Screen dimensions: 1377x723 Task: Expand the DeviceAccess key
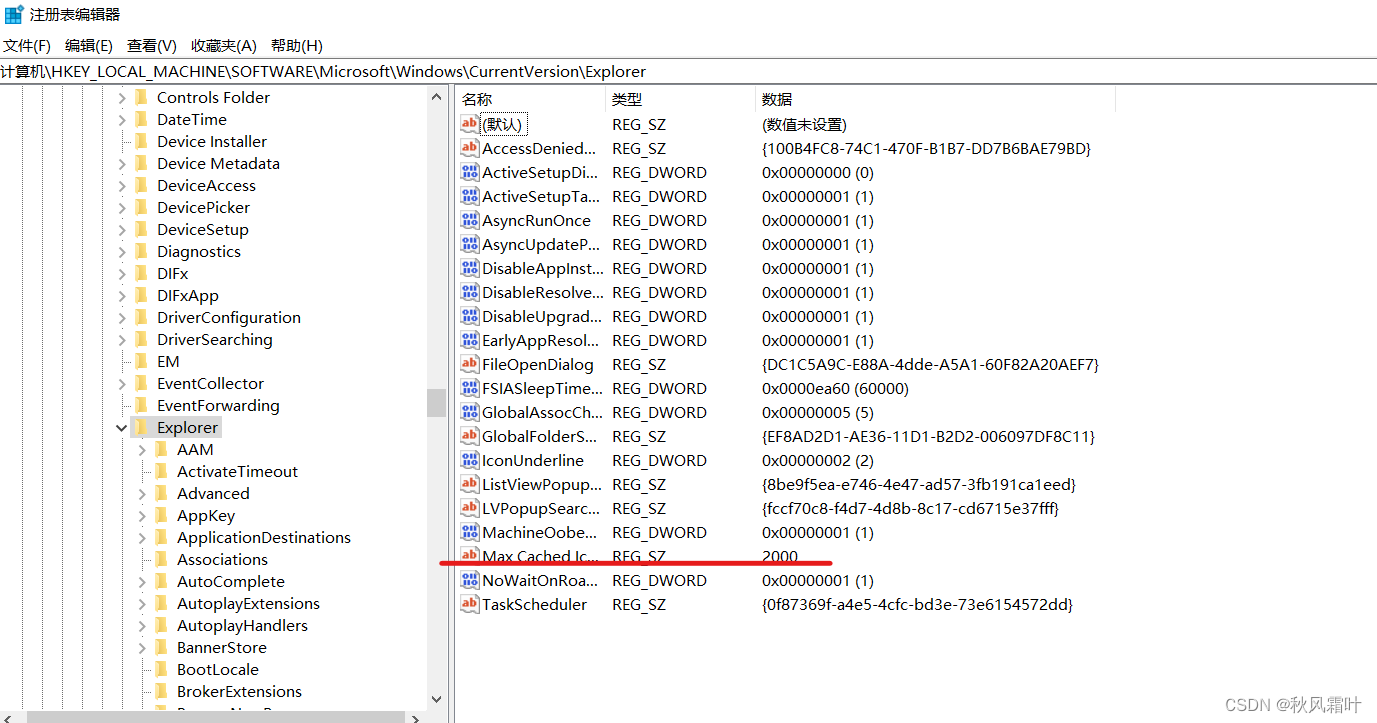point(122,185)
